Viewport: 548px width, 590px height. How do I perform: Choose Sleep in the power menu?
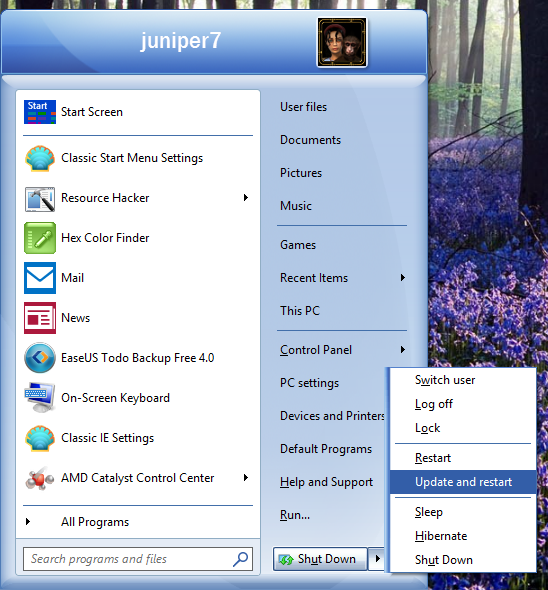pyautogui.click(x=463, y=512)
